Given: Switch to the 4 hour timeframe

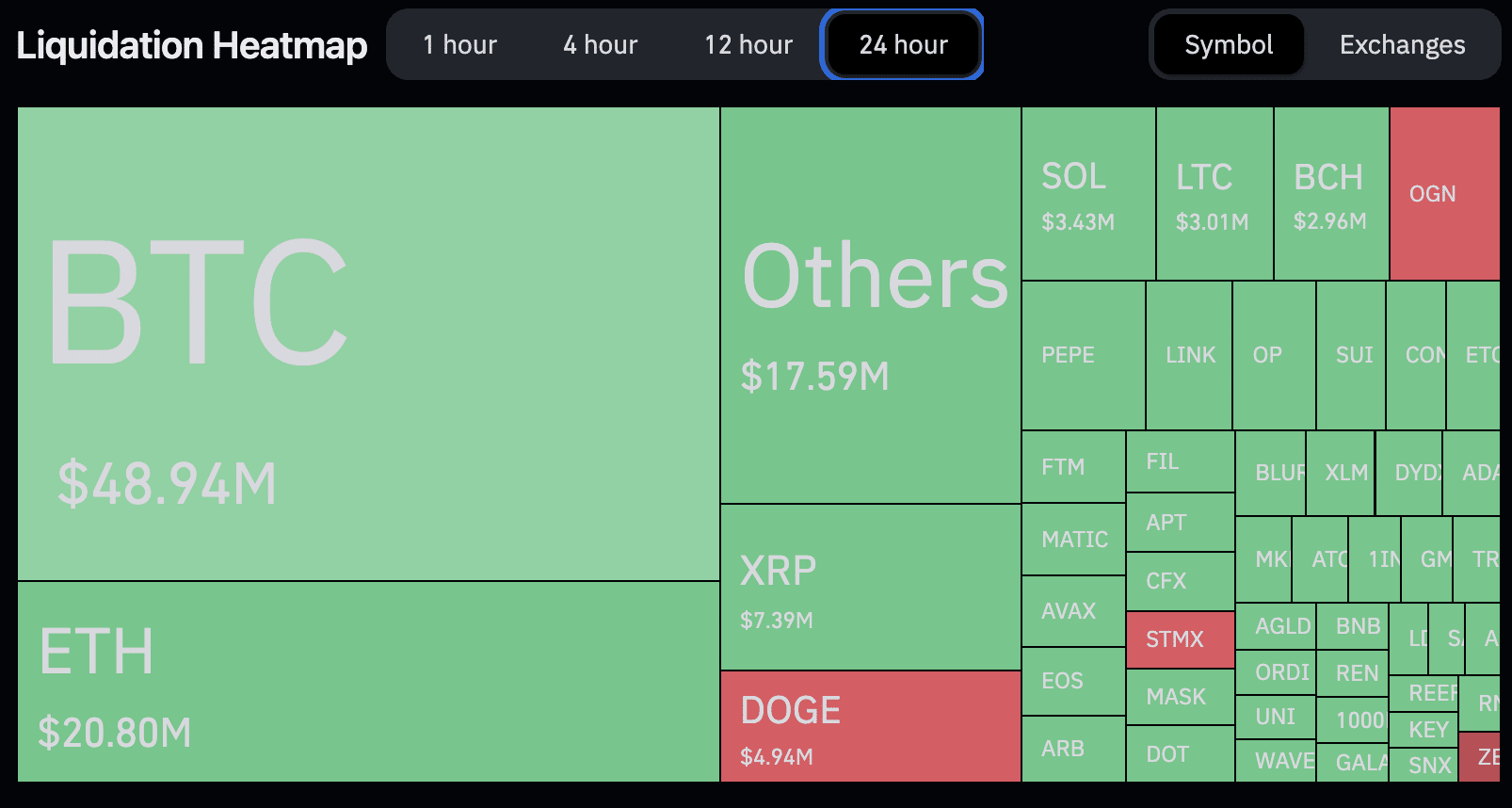Looking at the screenshot, I should [x=600, y=45].
